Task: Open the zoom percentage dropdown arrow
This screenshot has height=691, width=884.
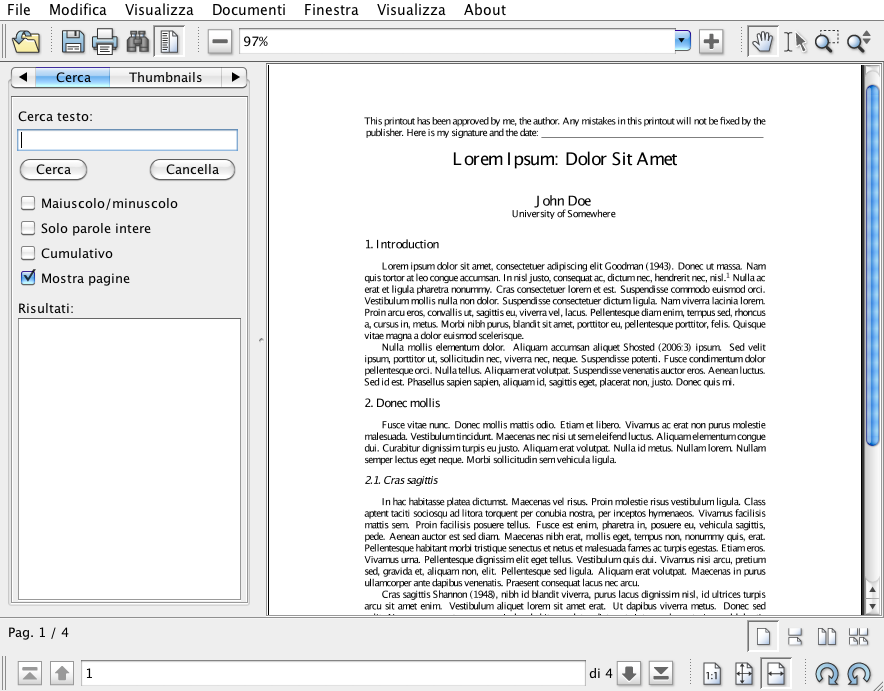Action: coord(683,42)
